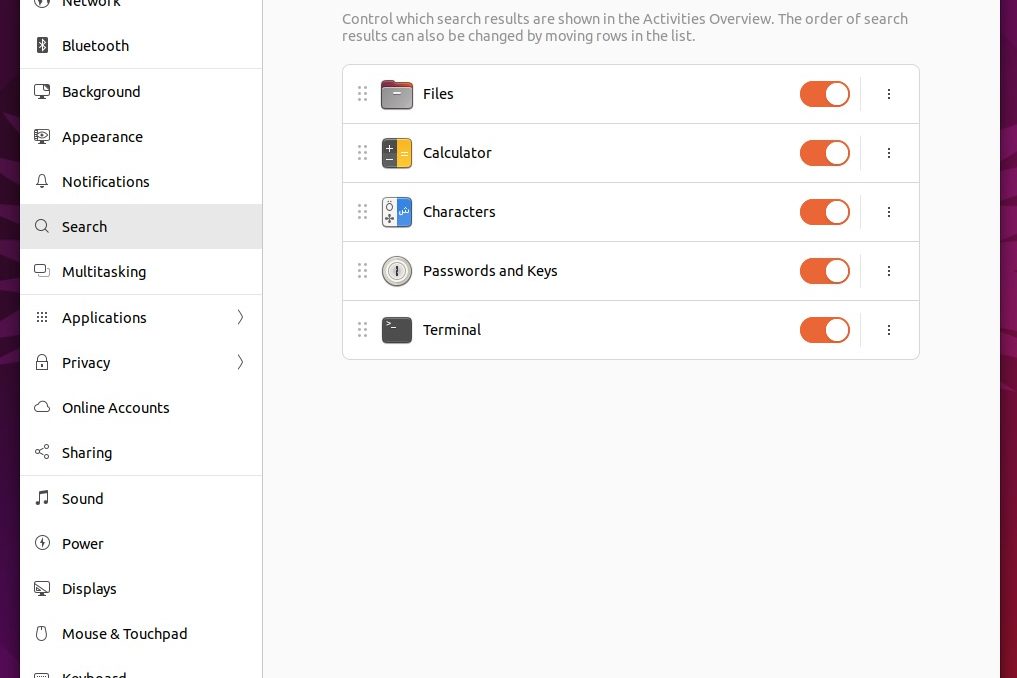Screen dimensions: 1017x678
Task: Open the Online Accounts settings
Action: [115, 407]
